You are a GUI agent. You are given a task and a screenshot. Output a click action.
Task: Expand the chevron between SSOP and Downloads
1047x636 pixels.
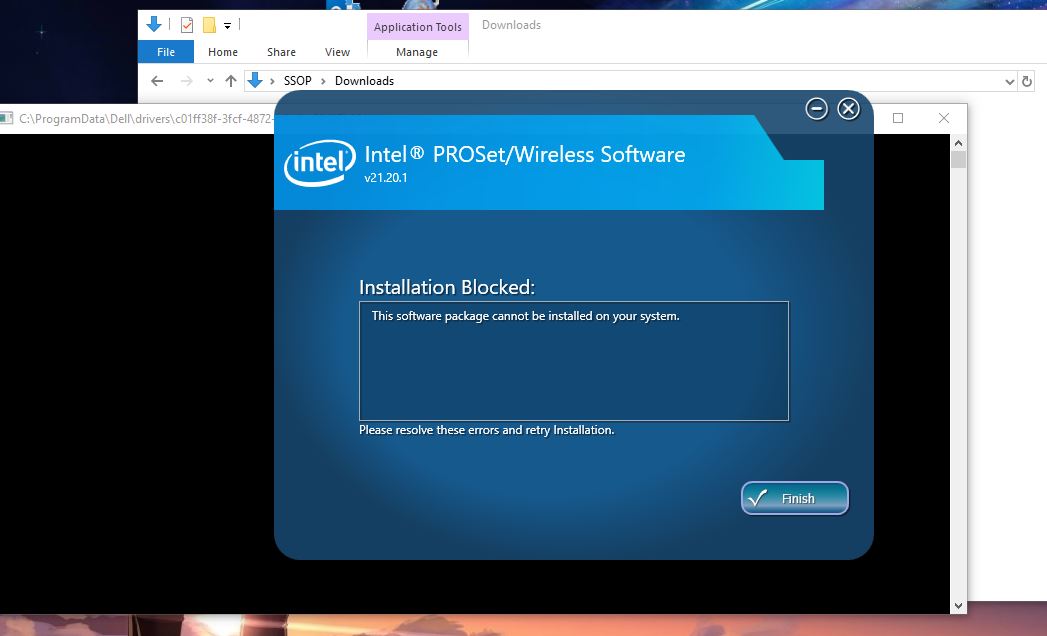pyautogui.click(x=323, y=81)
